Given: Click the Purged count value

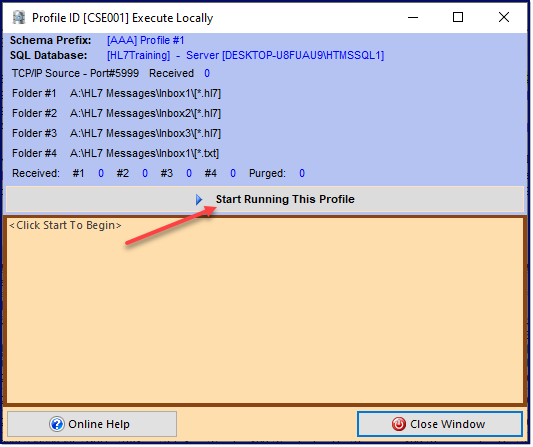Looking at the screenshot, I should (302, 174).
